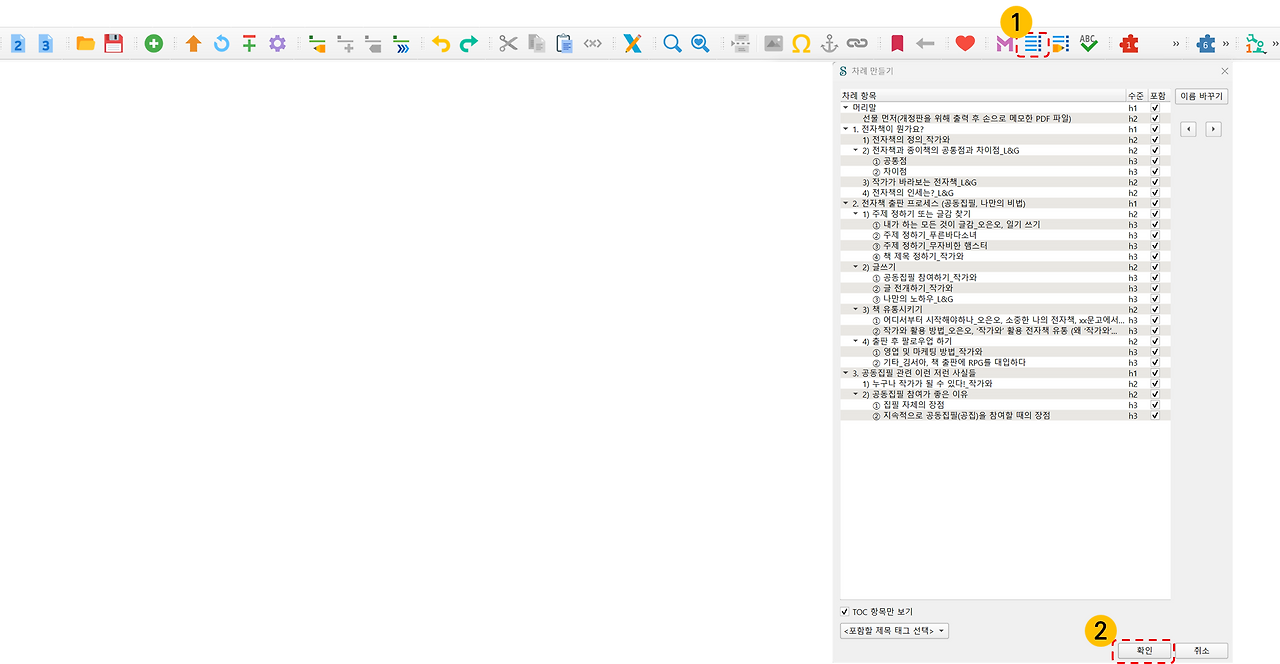Run spellcheck using the ABC checkmark icon

coord(1088,43)
